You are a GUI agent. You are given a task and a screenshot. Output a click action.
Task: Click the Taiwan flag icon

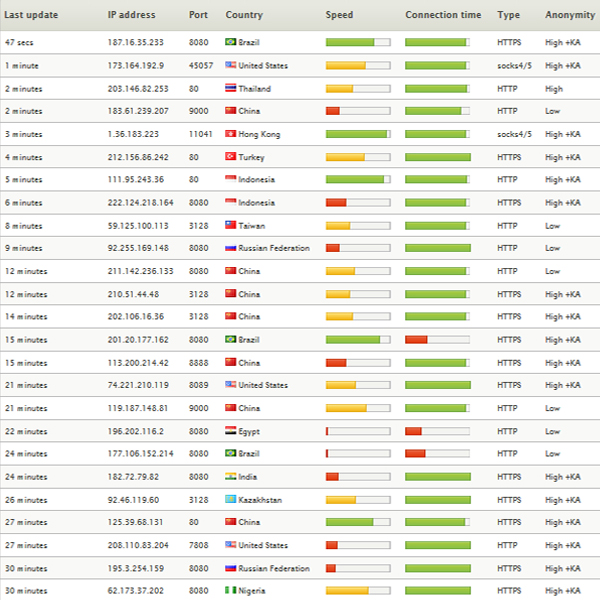coord(231,225)
